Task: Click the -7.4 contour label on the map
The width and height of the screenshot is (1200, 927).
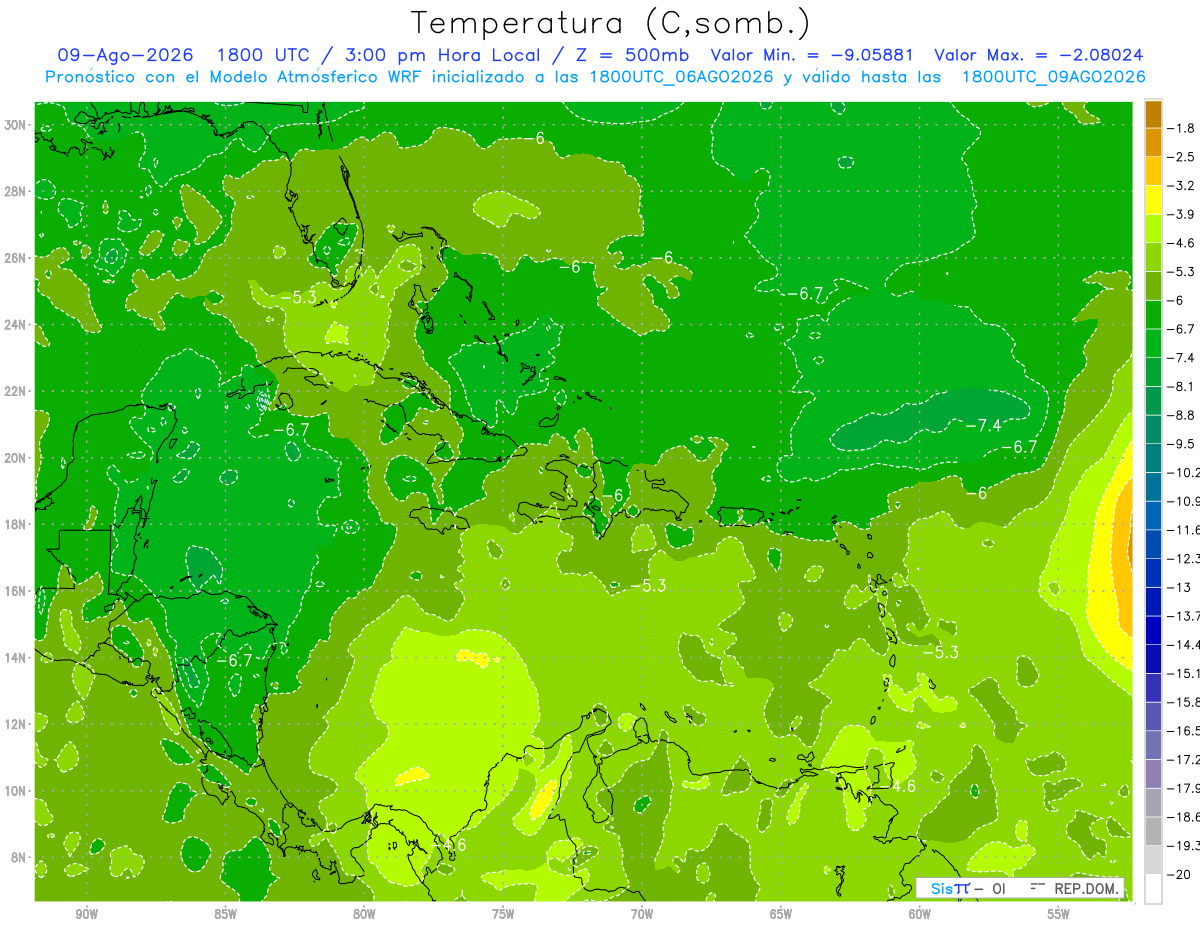Action: tap(983, 425)
